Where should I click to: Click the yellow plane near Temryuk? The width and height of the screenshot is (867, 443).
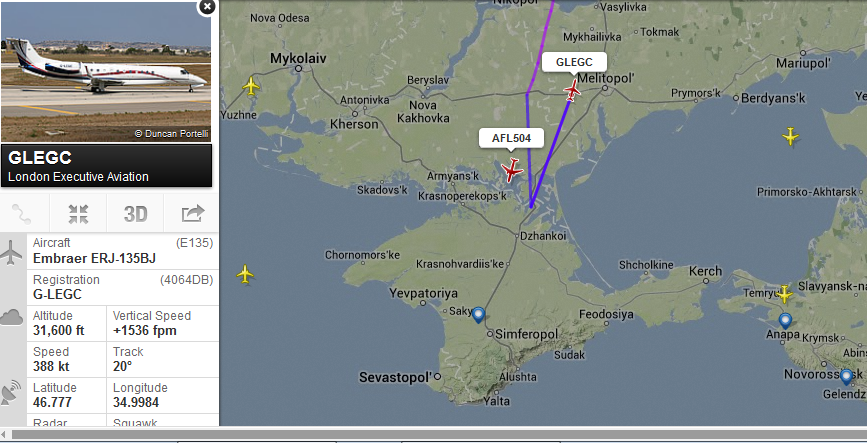[x=784, y=294]
